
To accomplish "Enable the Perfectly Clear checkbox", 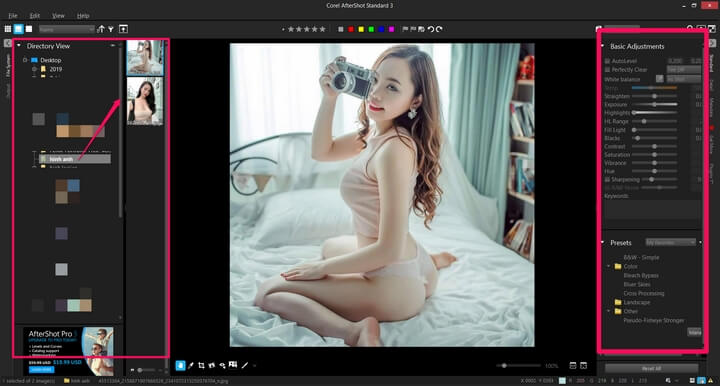I will (607, 70).
